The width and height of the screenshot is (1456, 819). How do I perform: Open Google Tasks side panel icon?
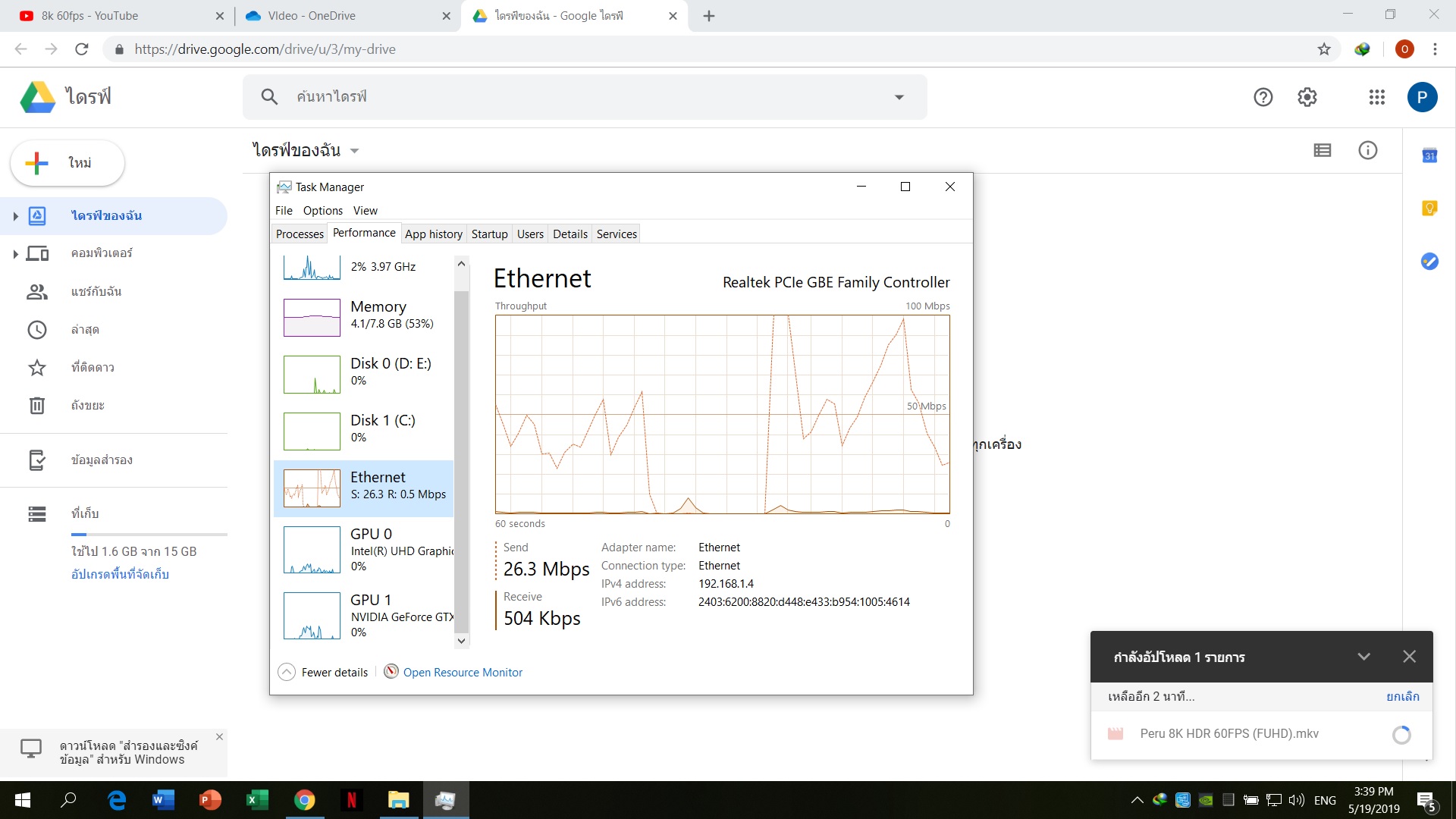(1429, 261)
